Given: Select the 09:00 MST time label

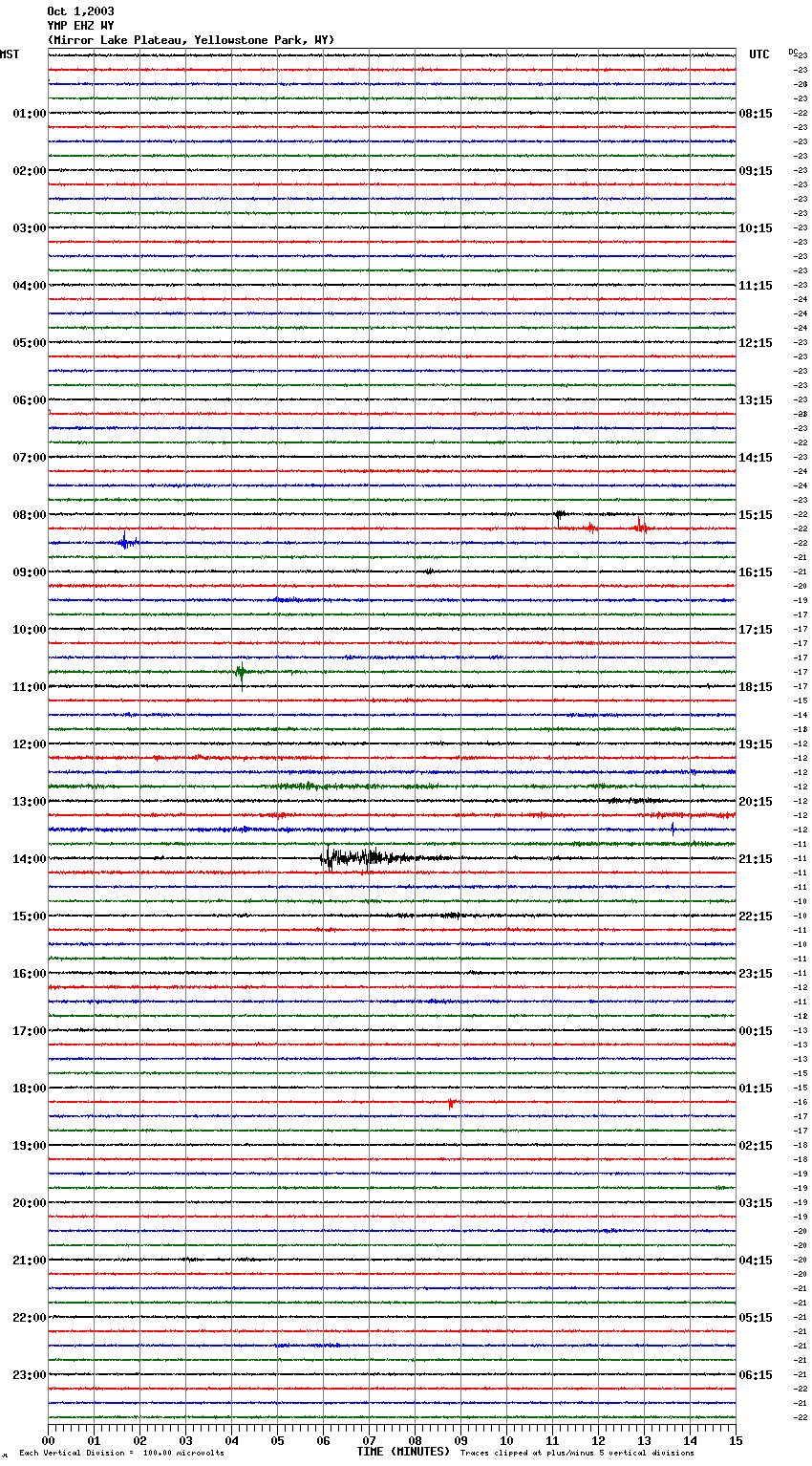Looking at the screenshot, I should tap(30, 572).
